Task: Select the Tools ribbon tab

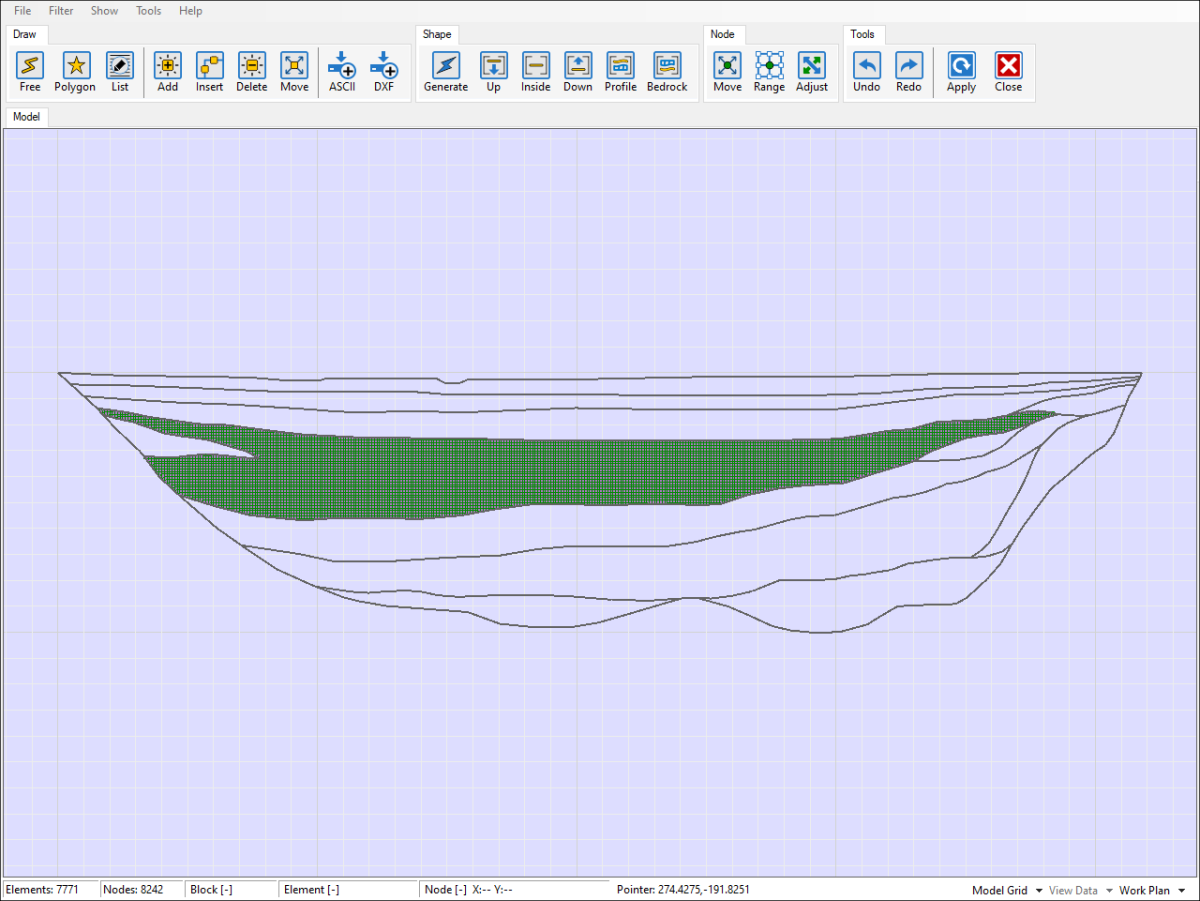Action: tap(862, 34)
